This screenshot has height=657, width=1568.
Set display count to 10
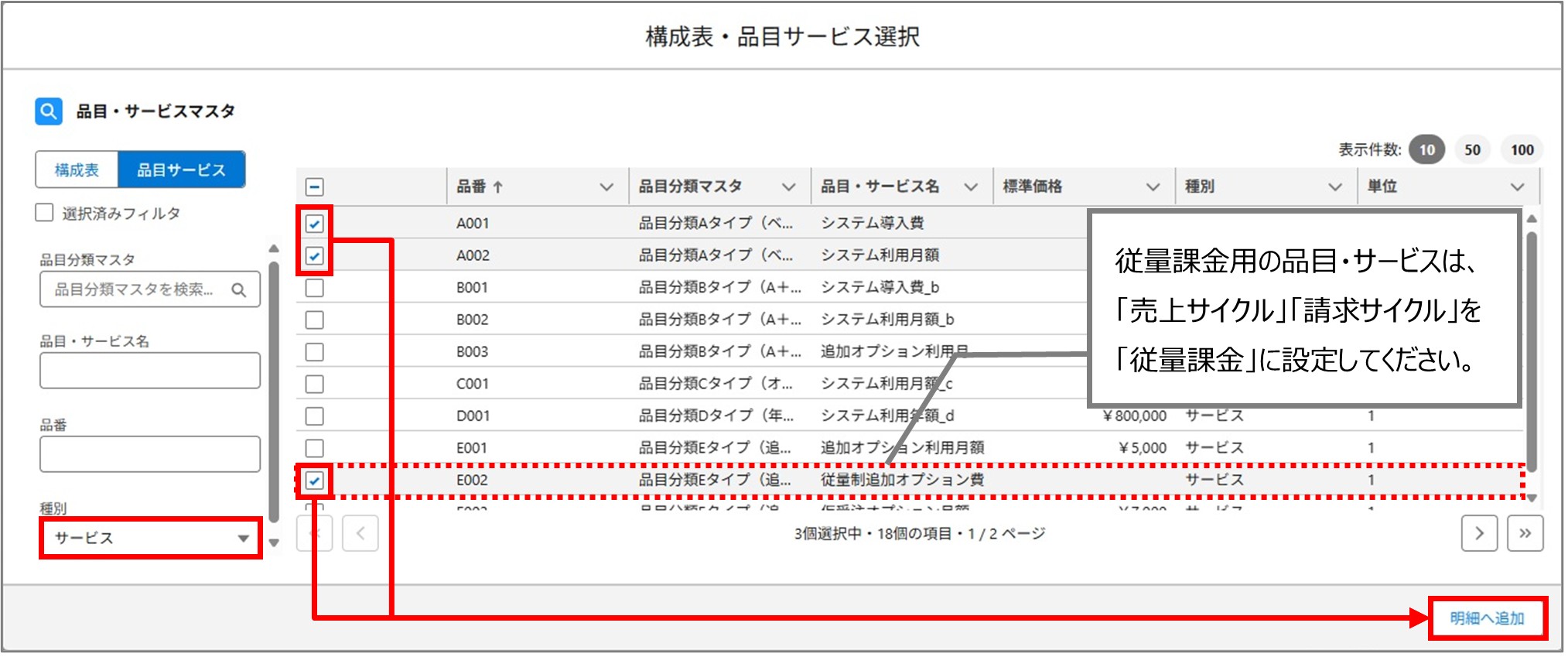[1427, 150]
